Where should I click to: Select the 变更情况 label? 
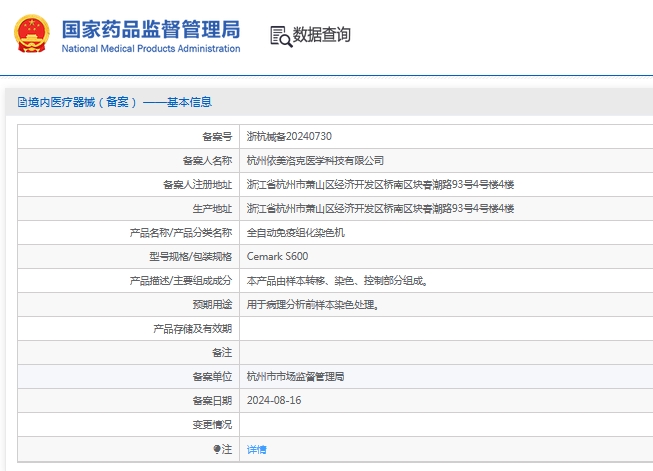[212, 425]
